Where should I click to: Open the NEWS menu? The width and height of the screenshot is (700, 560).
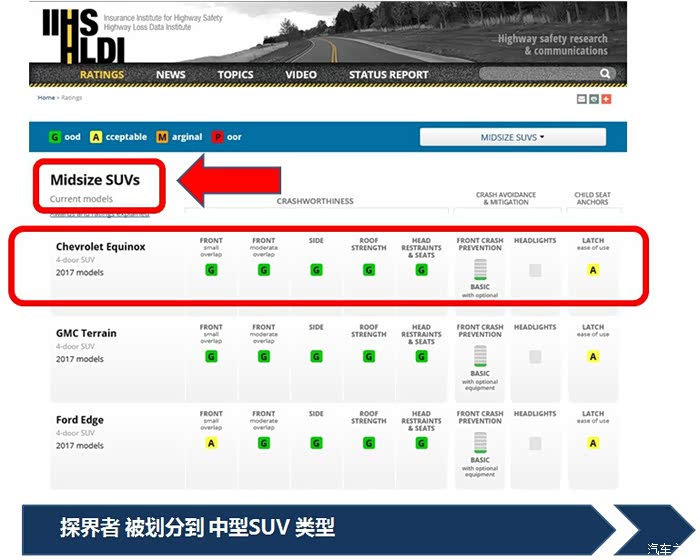[x=171, y=75]
